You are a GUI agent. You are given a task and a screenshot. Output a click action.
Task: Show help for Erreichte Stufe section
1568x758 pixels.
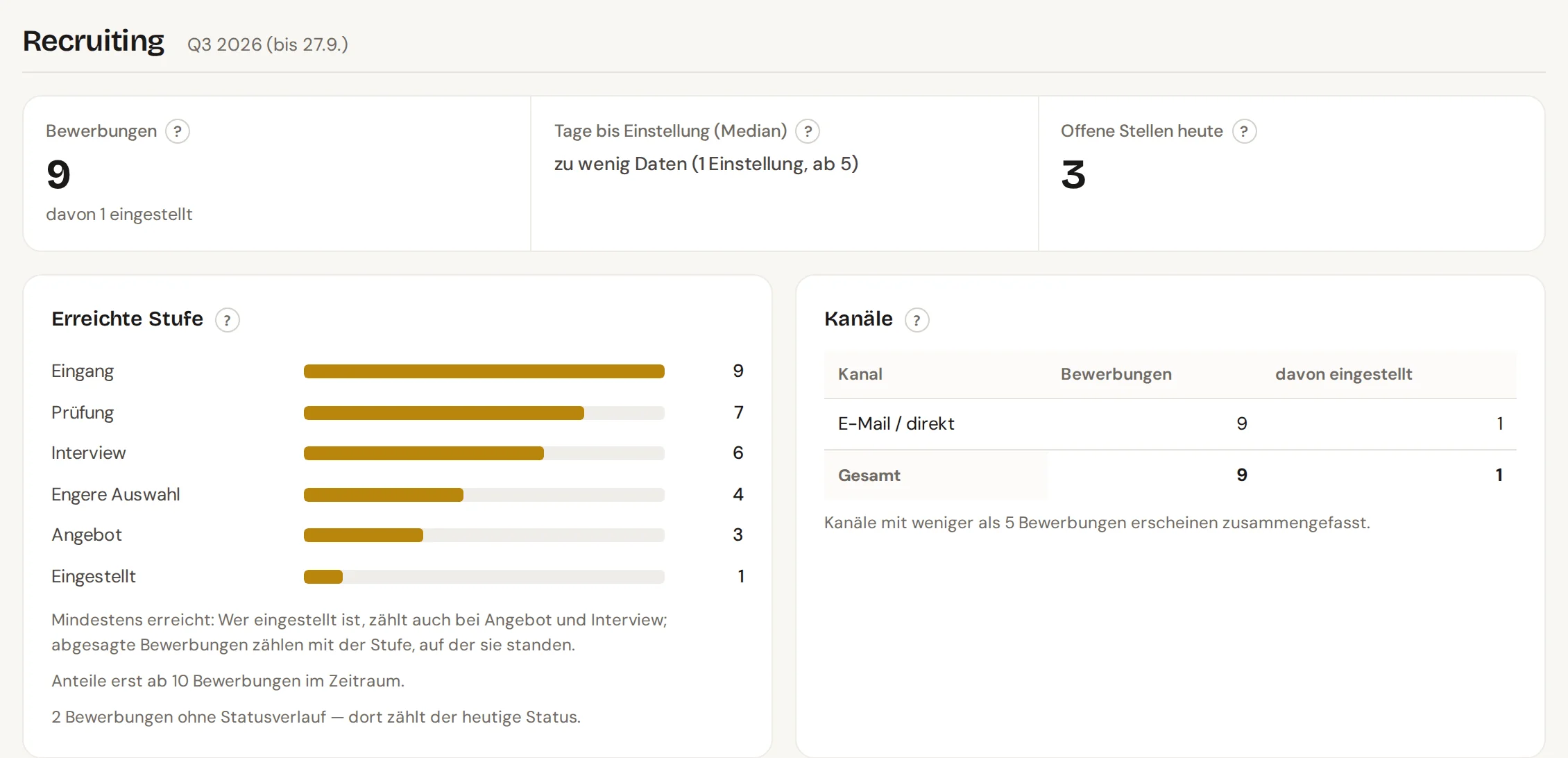[x=227, y=320]
